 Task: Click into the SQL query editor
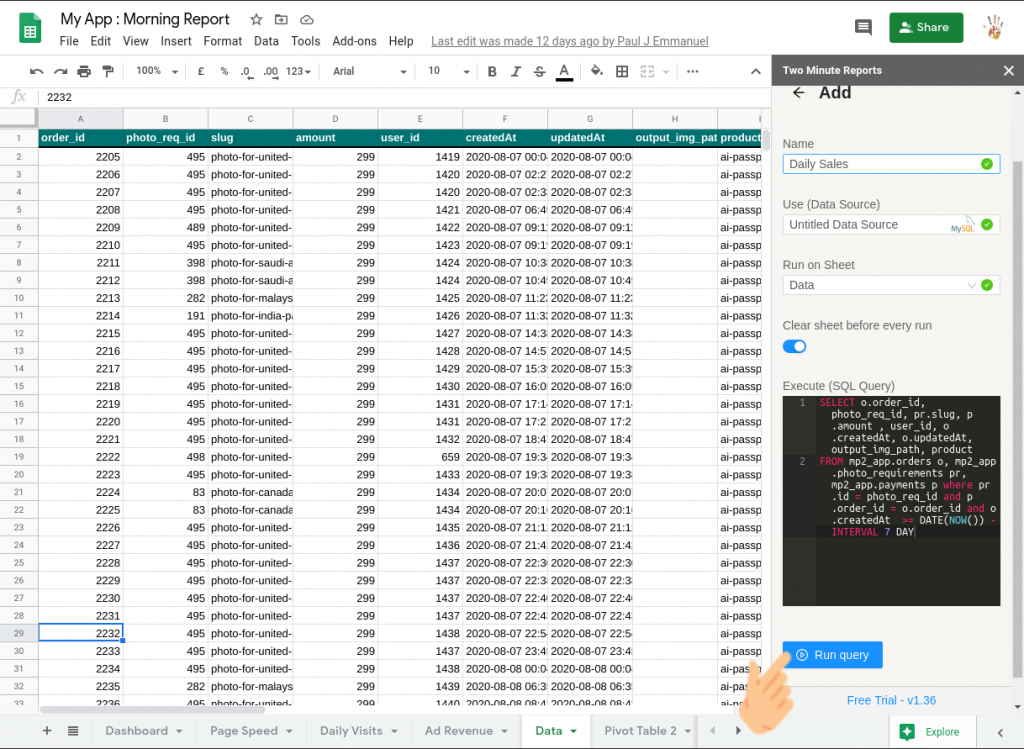pos(891,501)
